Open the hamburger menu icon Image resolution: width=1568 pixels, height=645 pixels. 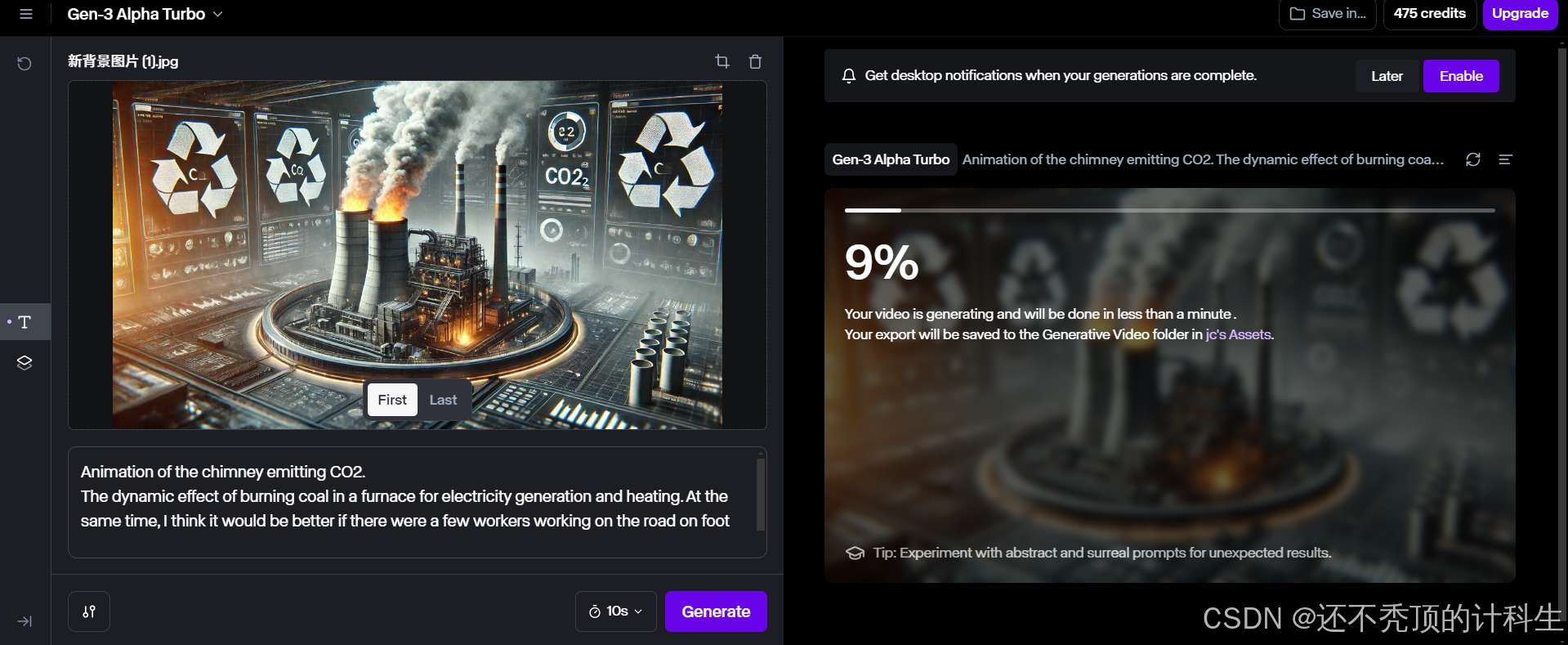click(26, 14)
